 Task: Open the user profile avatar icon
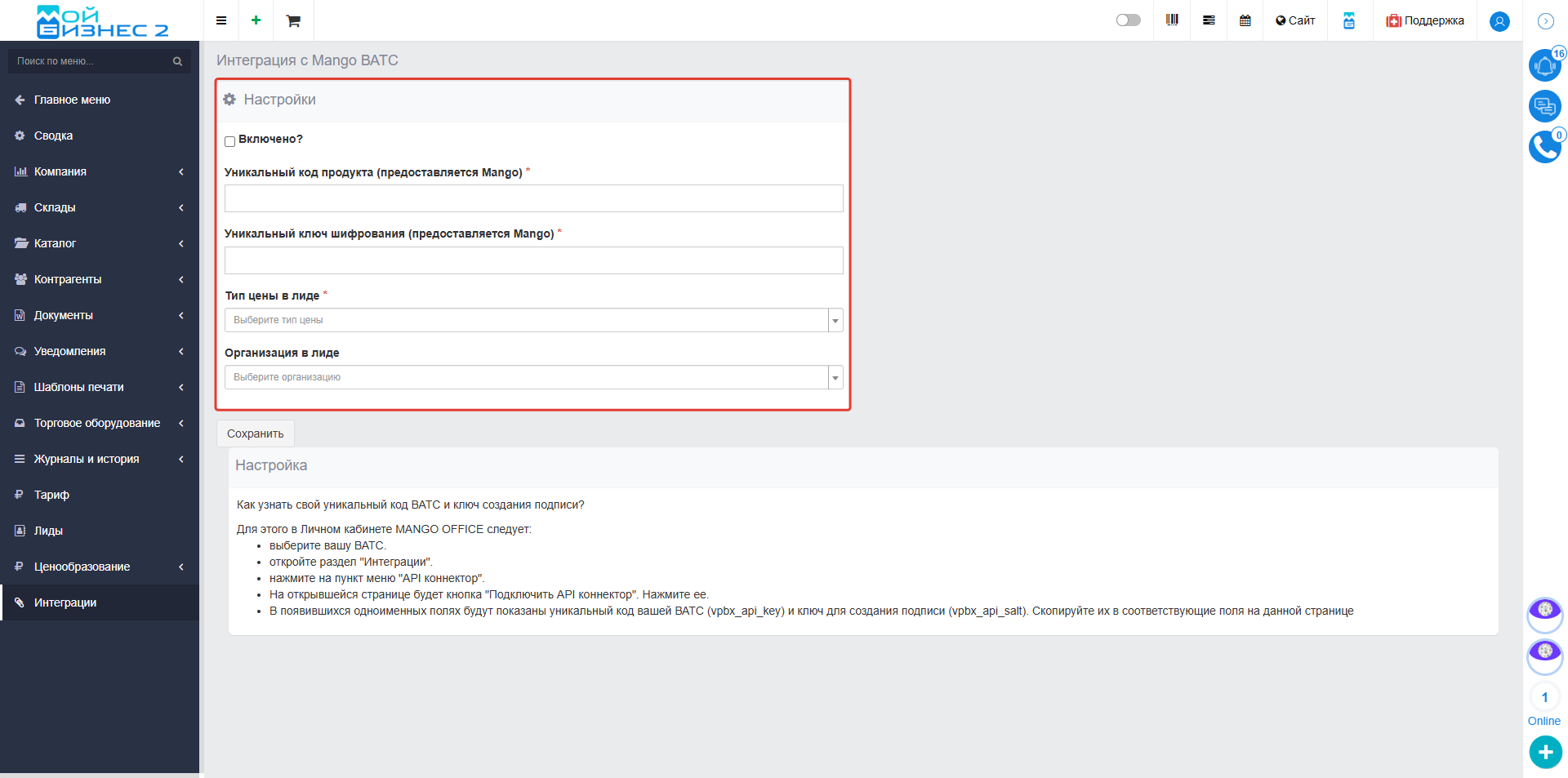tap(1499, 21)
